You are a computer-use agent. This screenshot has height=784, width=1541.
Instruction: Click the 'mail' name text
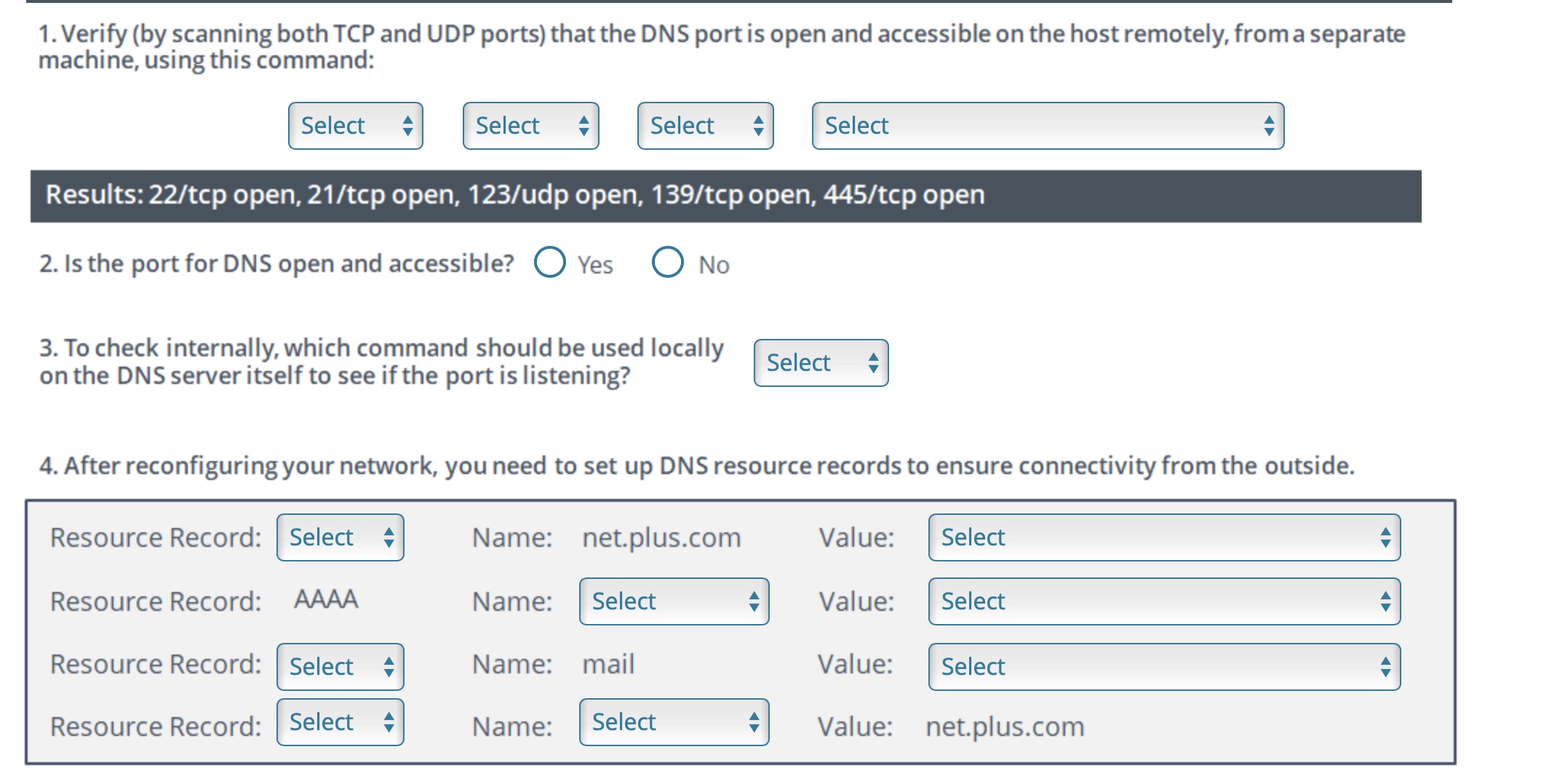[x=608, y=664]
